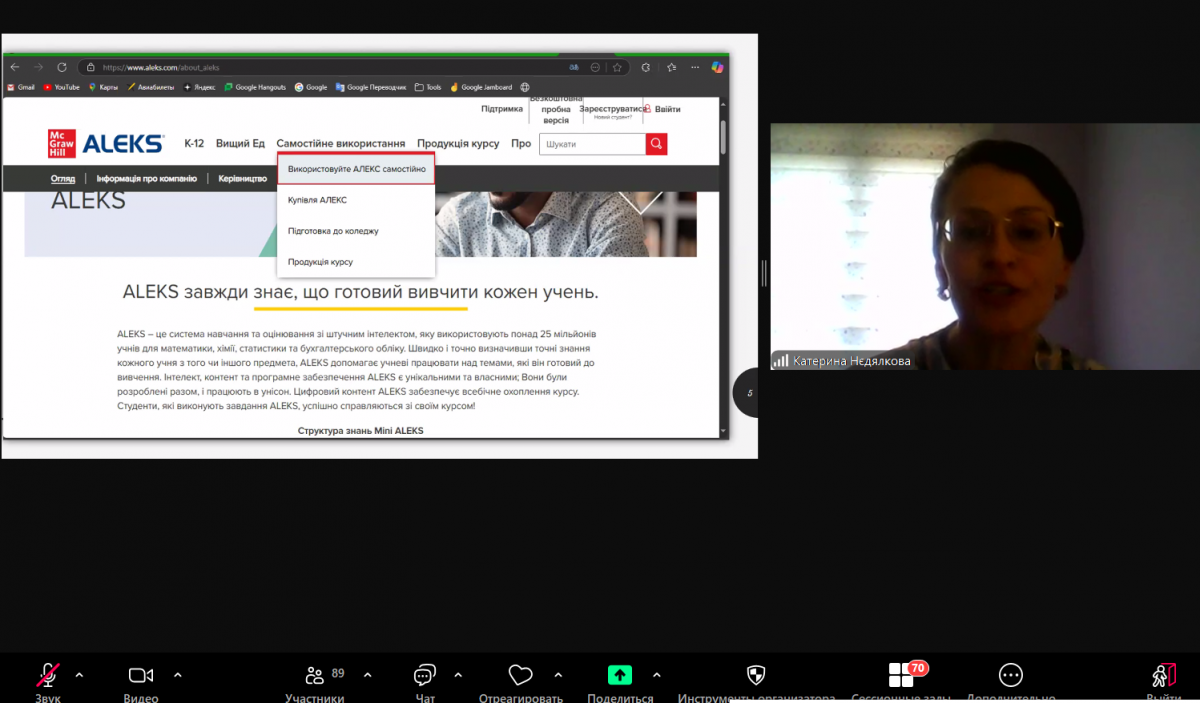Unmute the microphone (Звук) in Zoom
Image resolution: width=1200 pixels, height=703 pixels.
(x=47, y=675)
